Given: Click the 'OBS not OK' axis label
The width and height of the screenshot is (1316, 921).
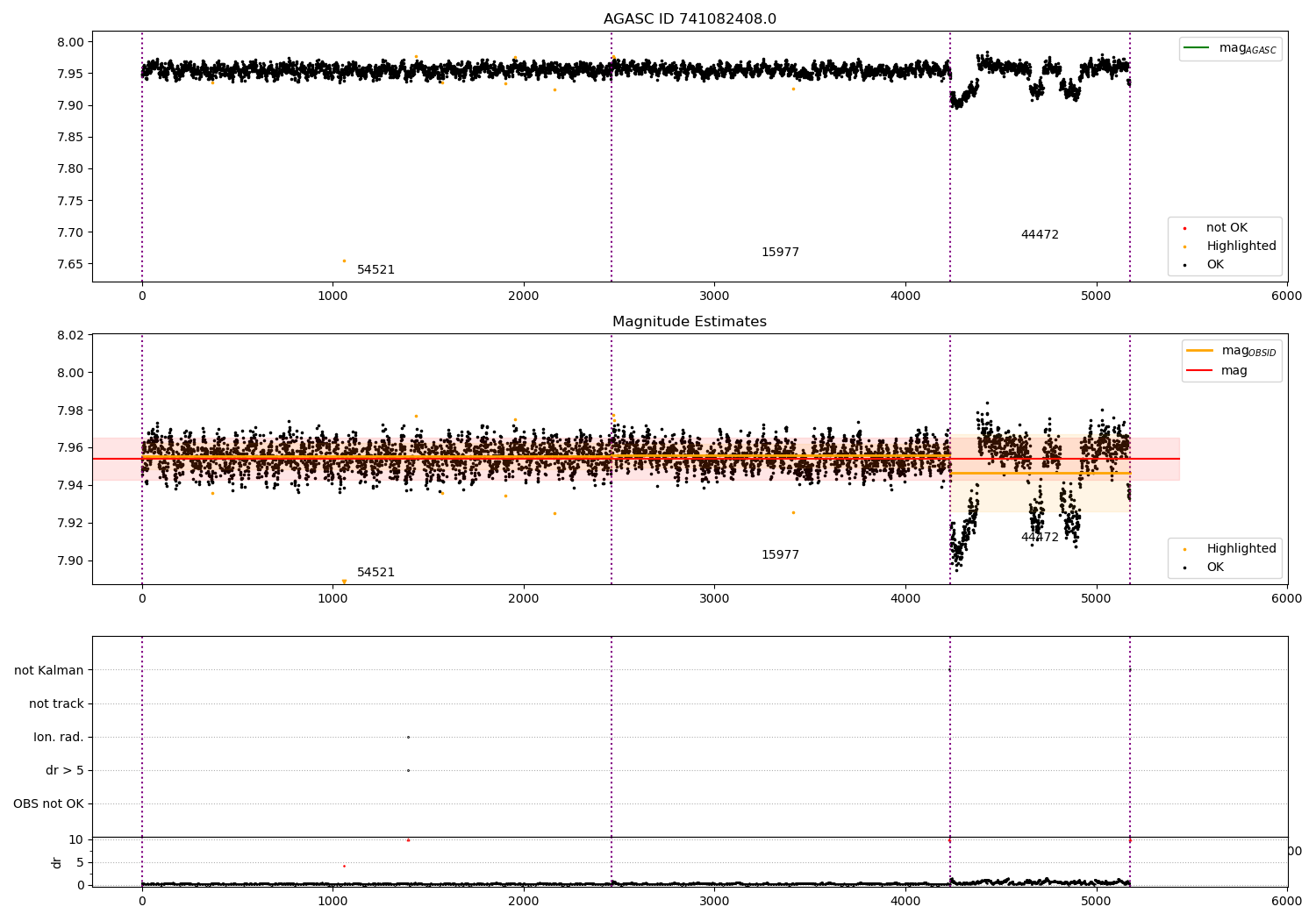Looking at the screenshot, I should (x=48, y=804).
